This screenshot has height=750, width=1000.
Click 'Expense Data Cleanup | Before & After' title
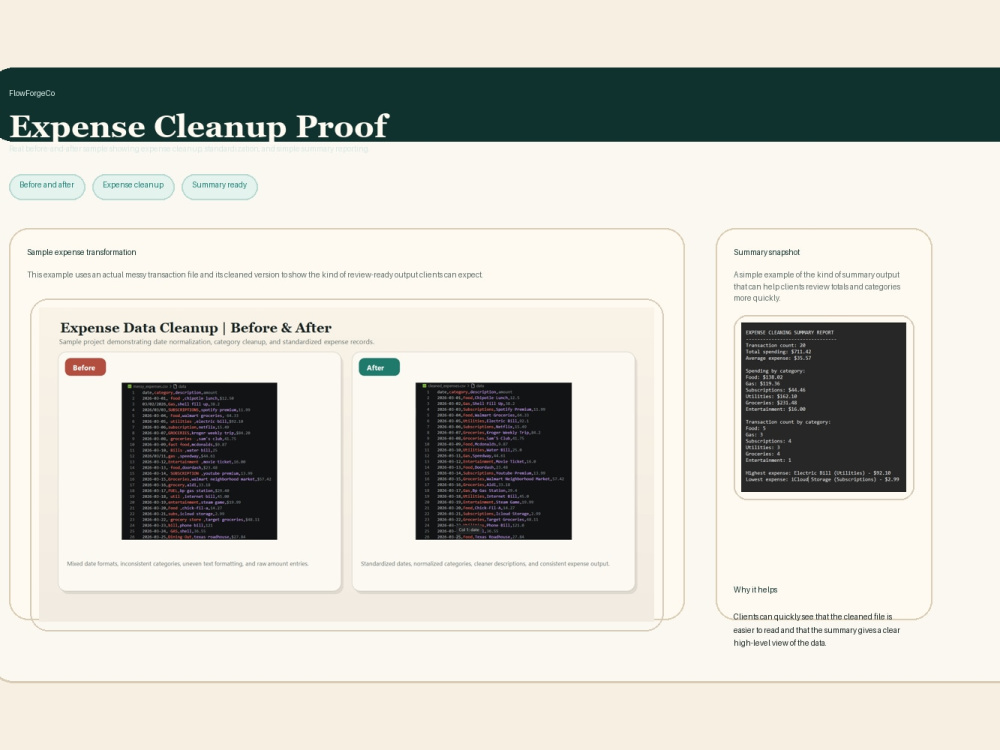196,328
